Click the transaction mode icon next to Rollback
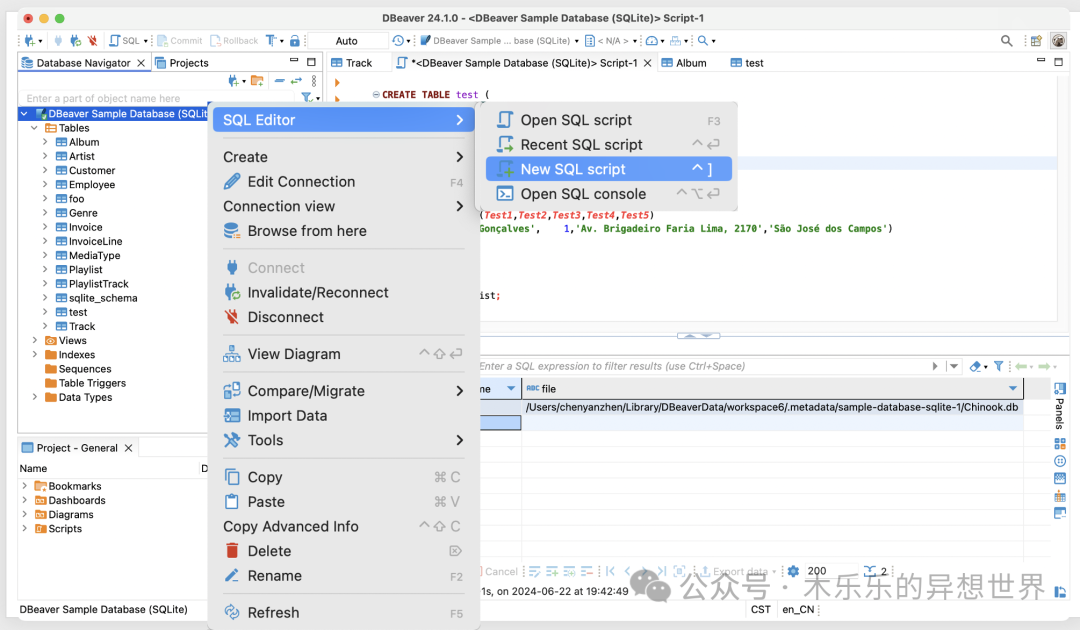This screenshot has height=630, width=1080. click(271, 41)
